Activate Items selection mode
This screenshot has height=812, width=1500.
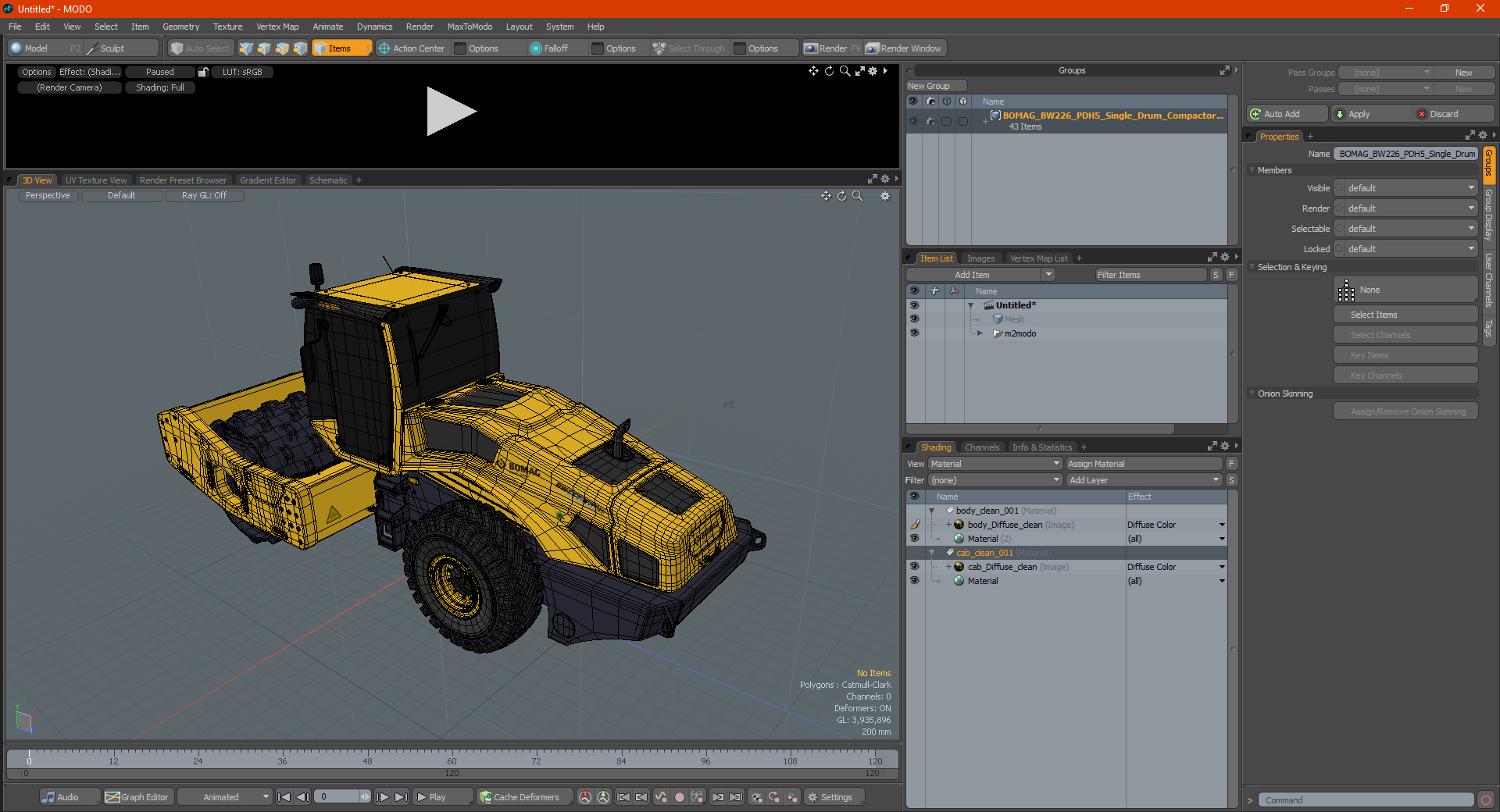[x=341, y=48]
